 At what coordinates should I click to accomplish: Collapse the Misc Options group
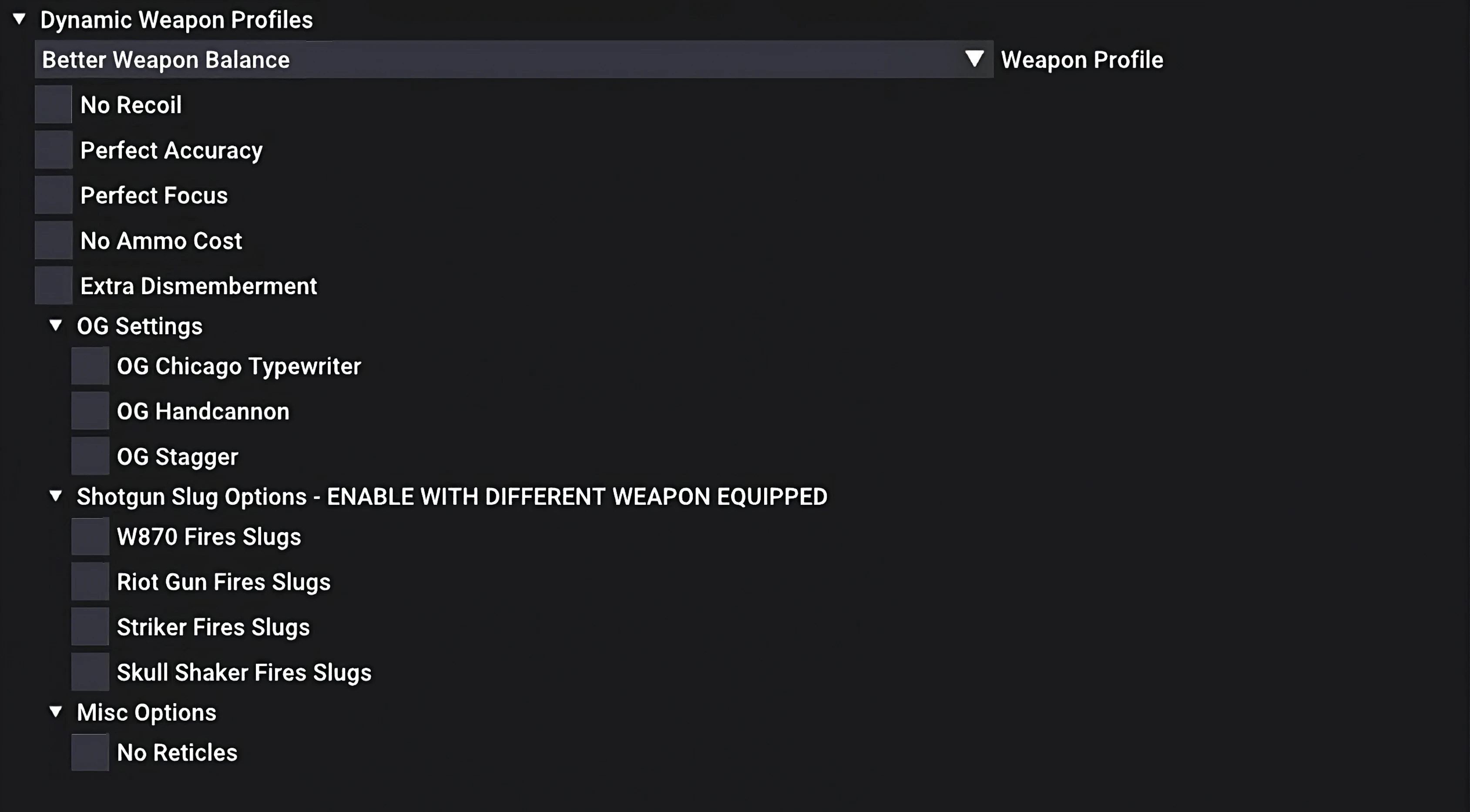(56, 711)
